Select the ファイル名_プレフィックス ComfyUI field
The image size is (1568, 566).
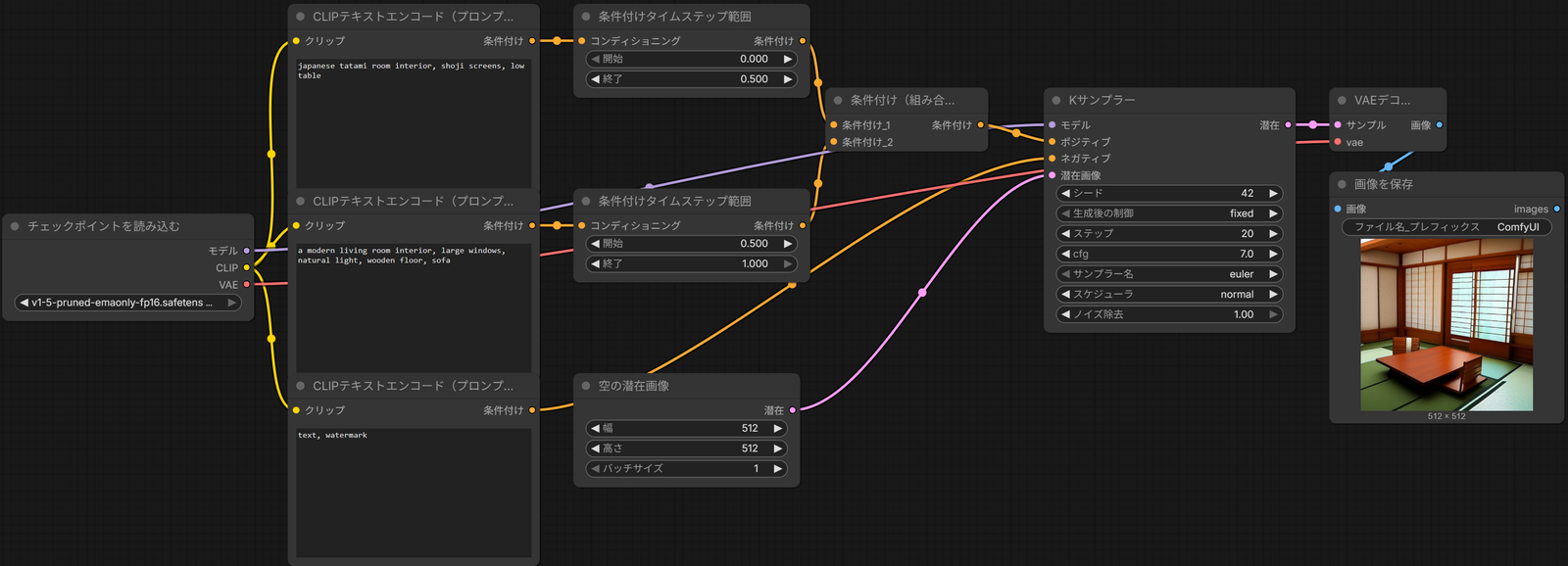(x=1446, y=227)
